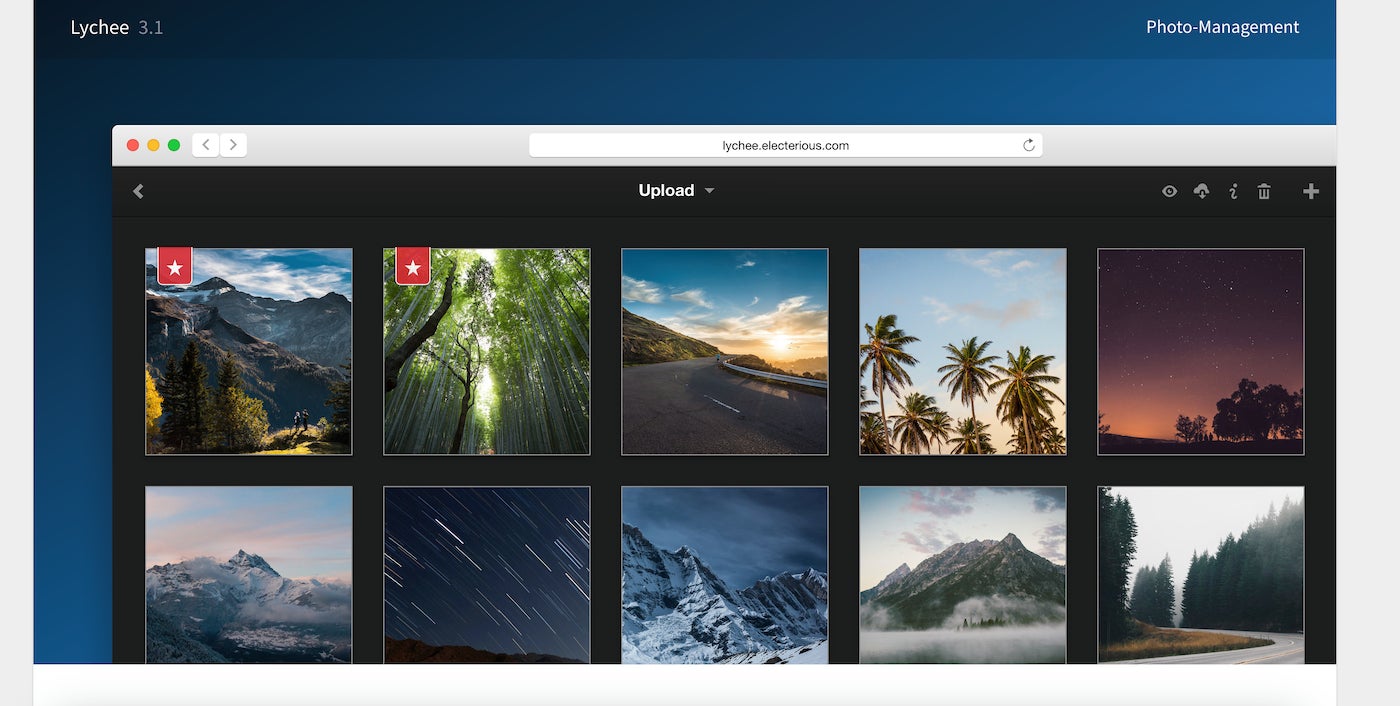Image resolution: width=1400 pixels, height=706 pixels.
Task: Open the starry dusk silhouette photo
Action: coord(1201,352)
